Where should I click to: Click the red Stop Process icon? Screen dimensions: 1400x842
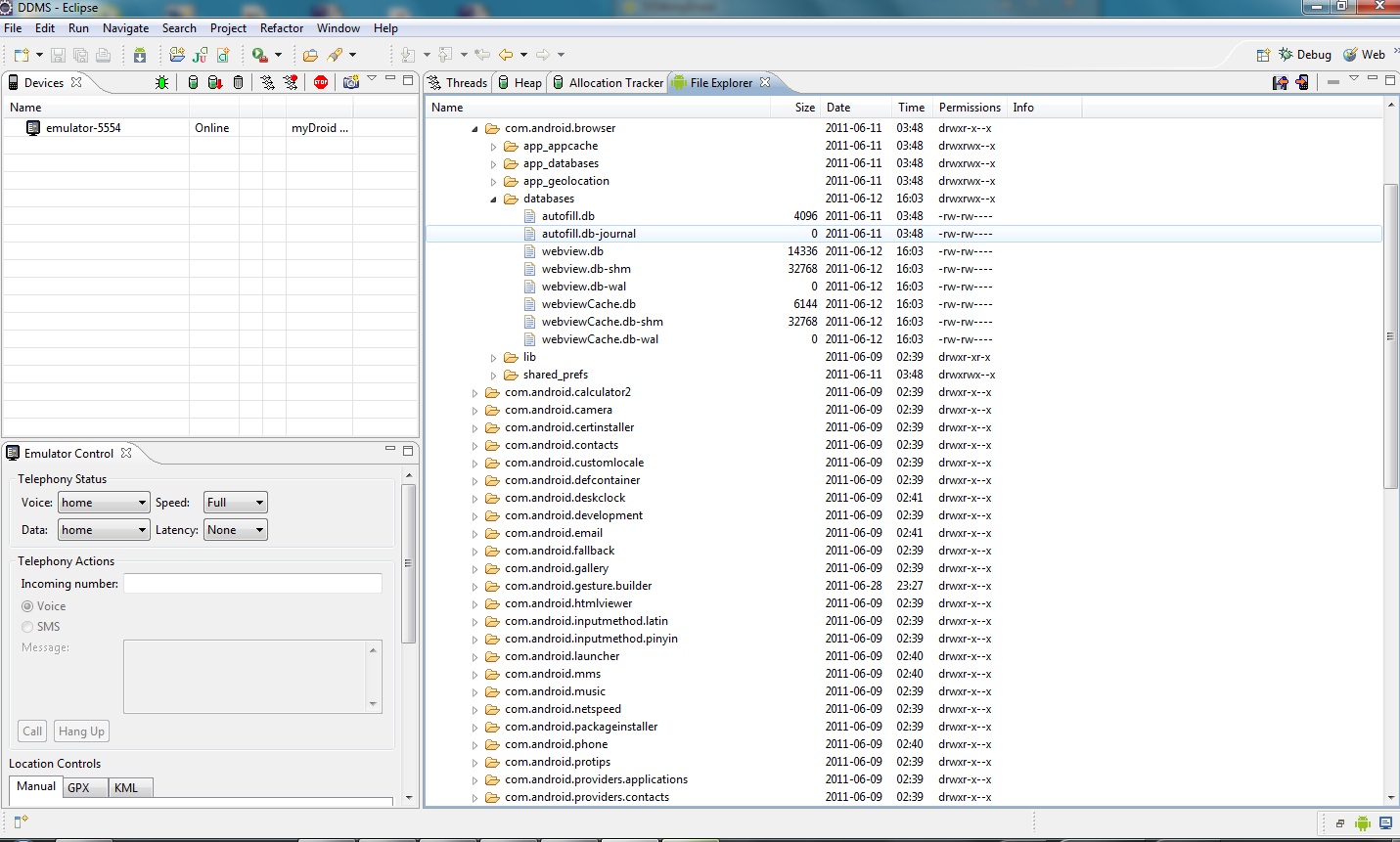321,83
